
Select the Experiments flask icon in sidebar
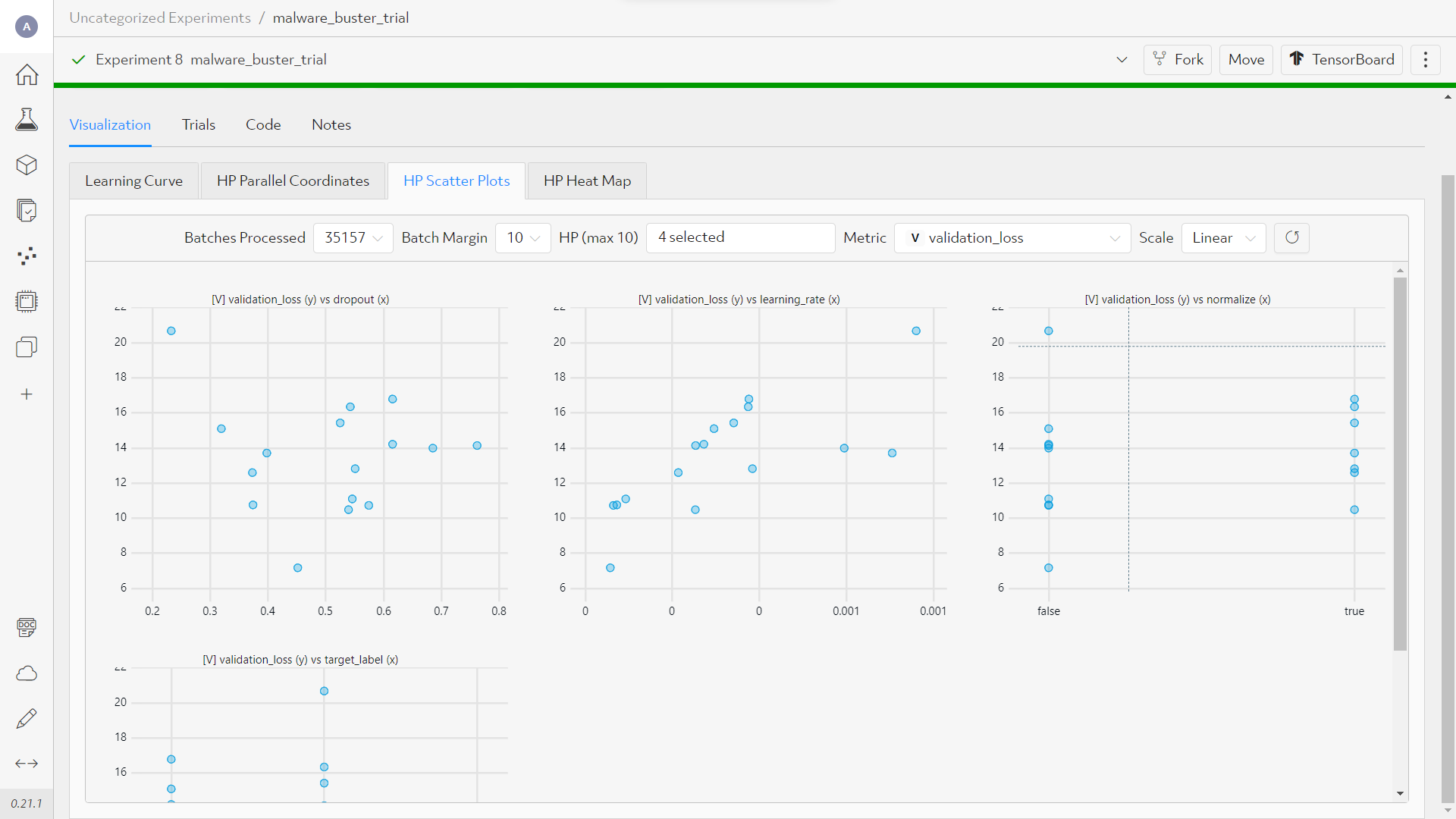coord(27,119)
